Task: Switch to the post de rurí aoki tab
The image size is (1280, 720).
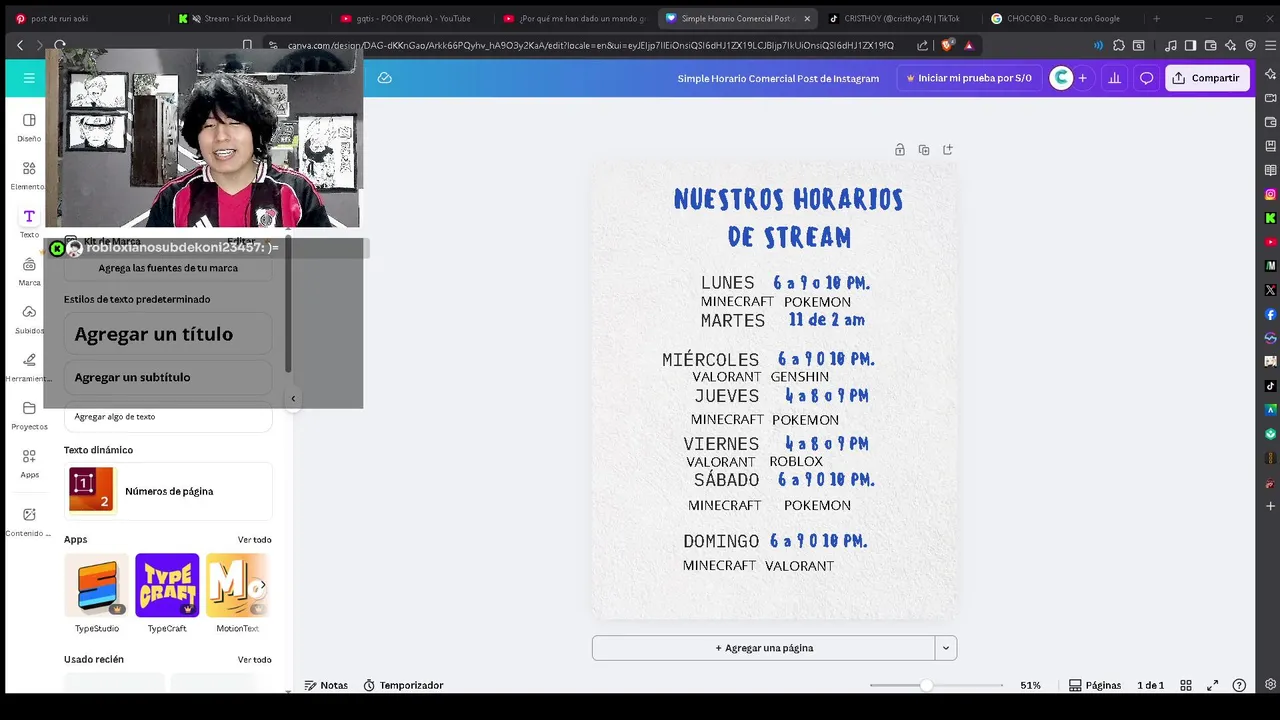Action: click(84, 18)
